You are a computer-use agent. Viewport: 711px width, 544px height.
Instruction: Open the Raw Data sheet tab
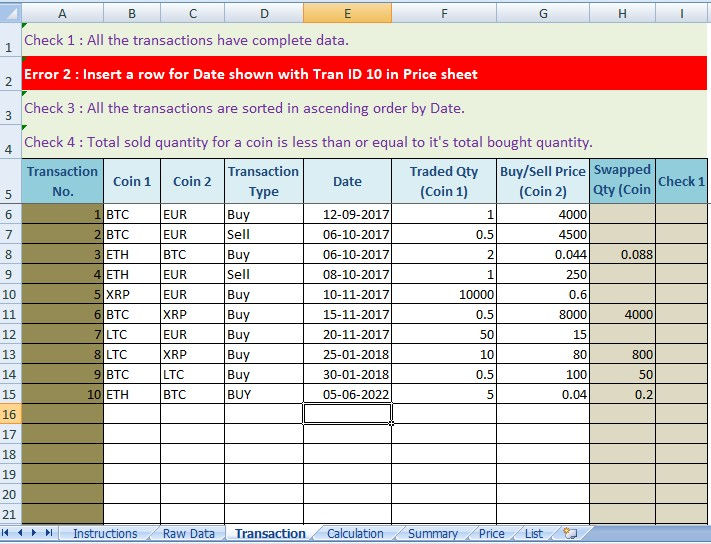(188, 534)
